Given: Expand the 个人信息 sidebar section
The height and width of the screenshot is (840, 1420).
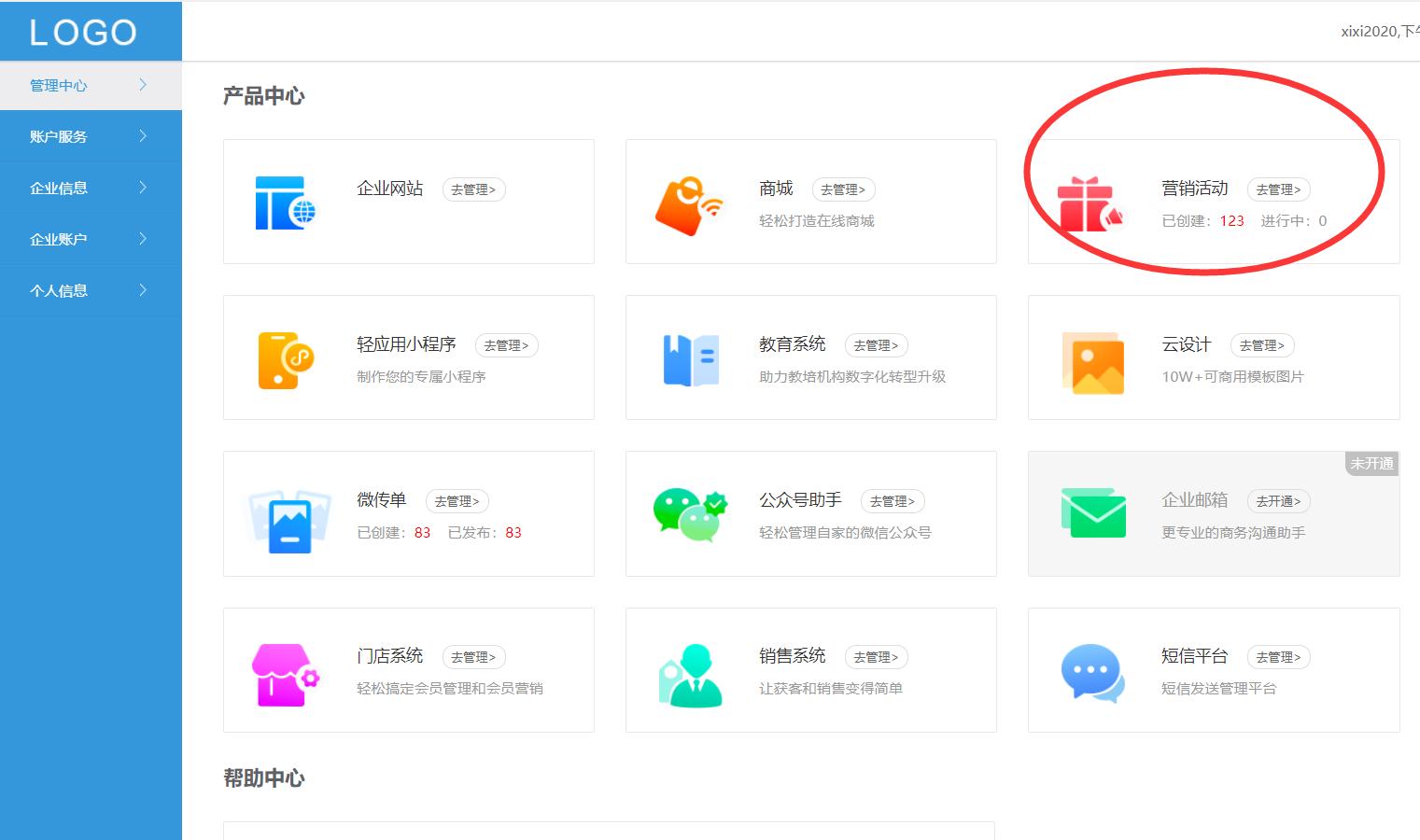Looking at the screenshot, I should [x=58, y=289].
